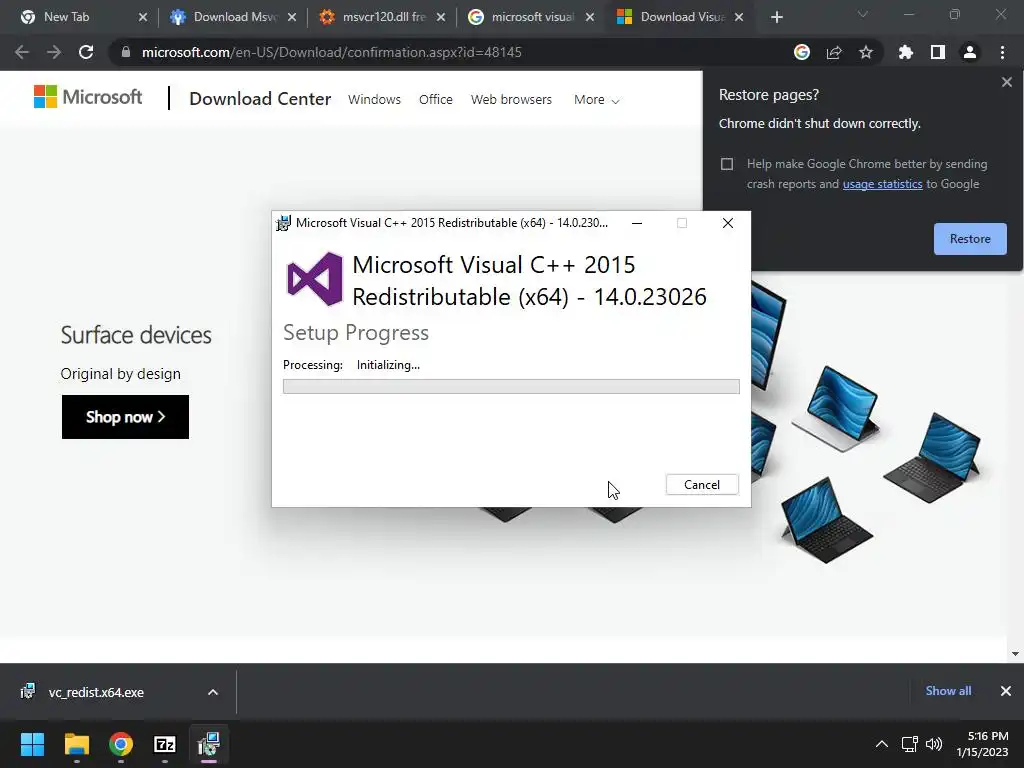This screenshot has height=768, width=1024.
Task: Reload the Microsoft download page
Action: [x=86, y=52]
